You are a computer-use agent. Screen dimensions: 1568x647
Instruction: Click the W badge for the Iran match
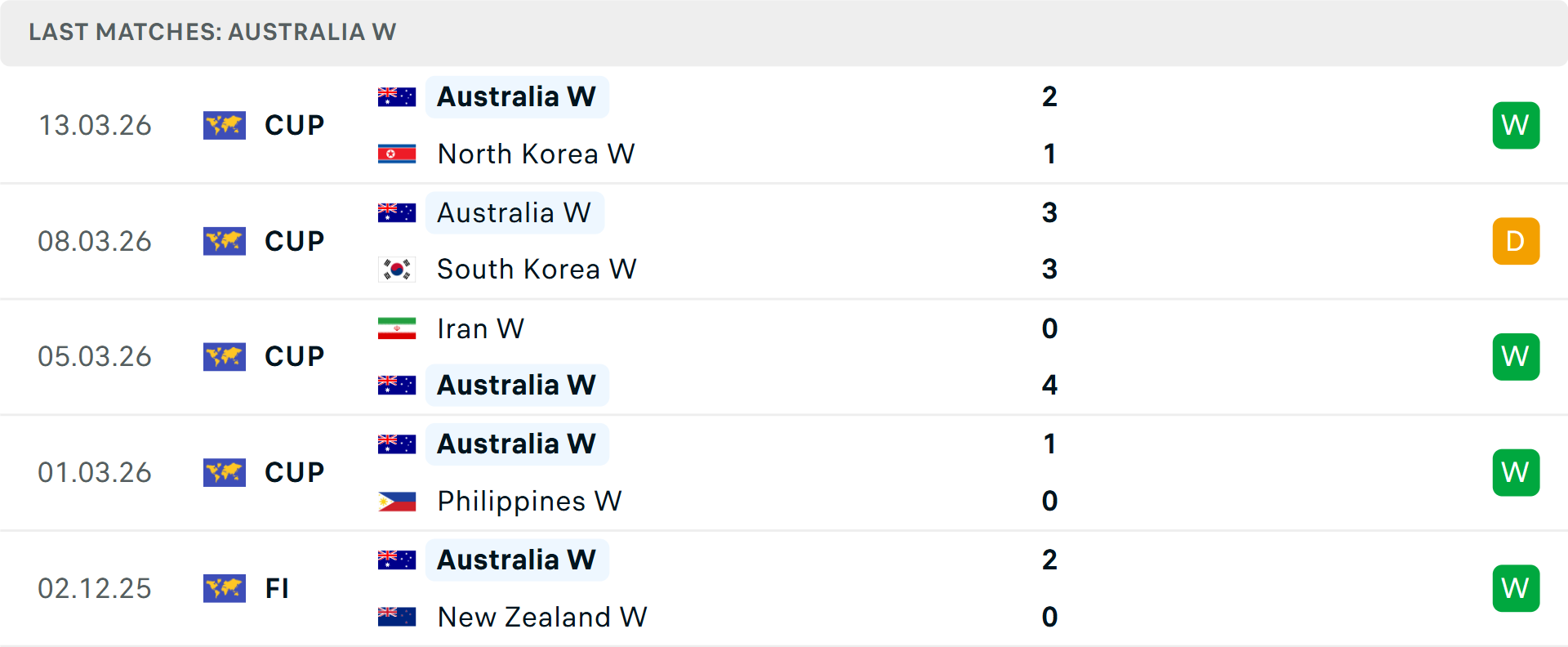click(1516, 356)
